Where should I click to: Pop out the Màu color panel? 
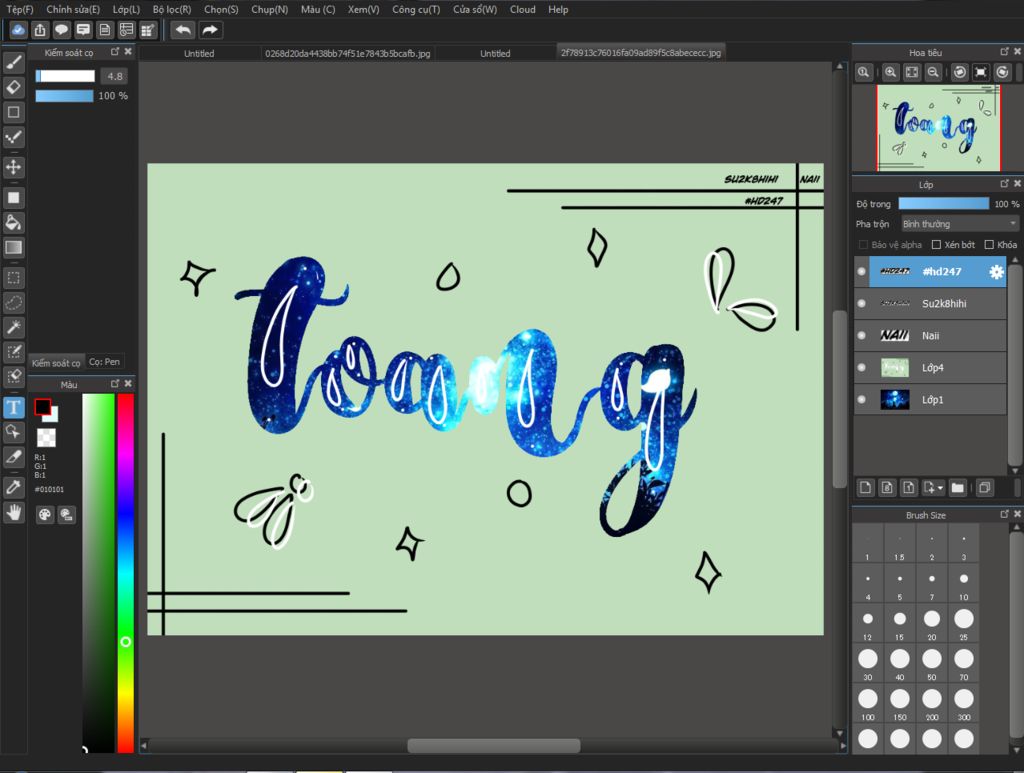coord(115,384)
